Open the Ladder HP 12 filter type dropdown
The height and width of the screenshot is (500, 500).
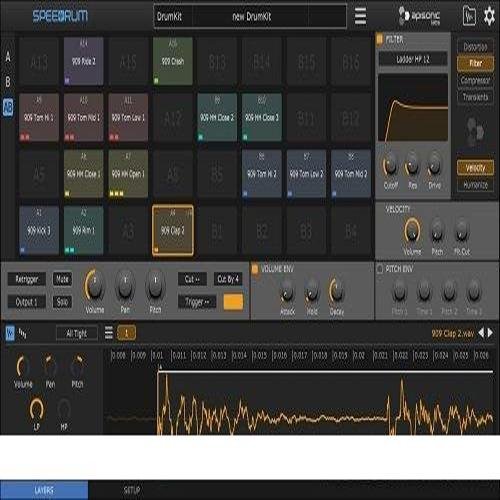point(413,59)
